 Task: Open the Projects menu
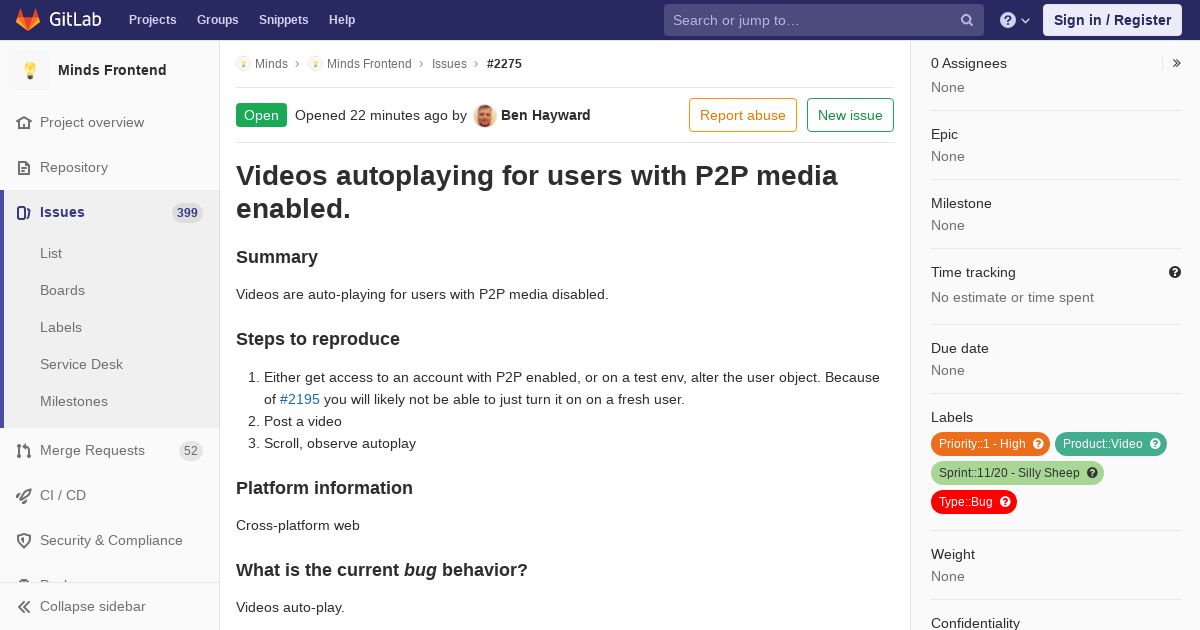(x=152, y=20)
